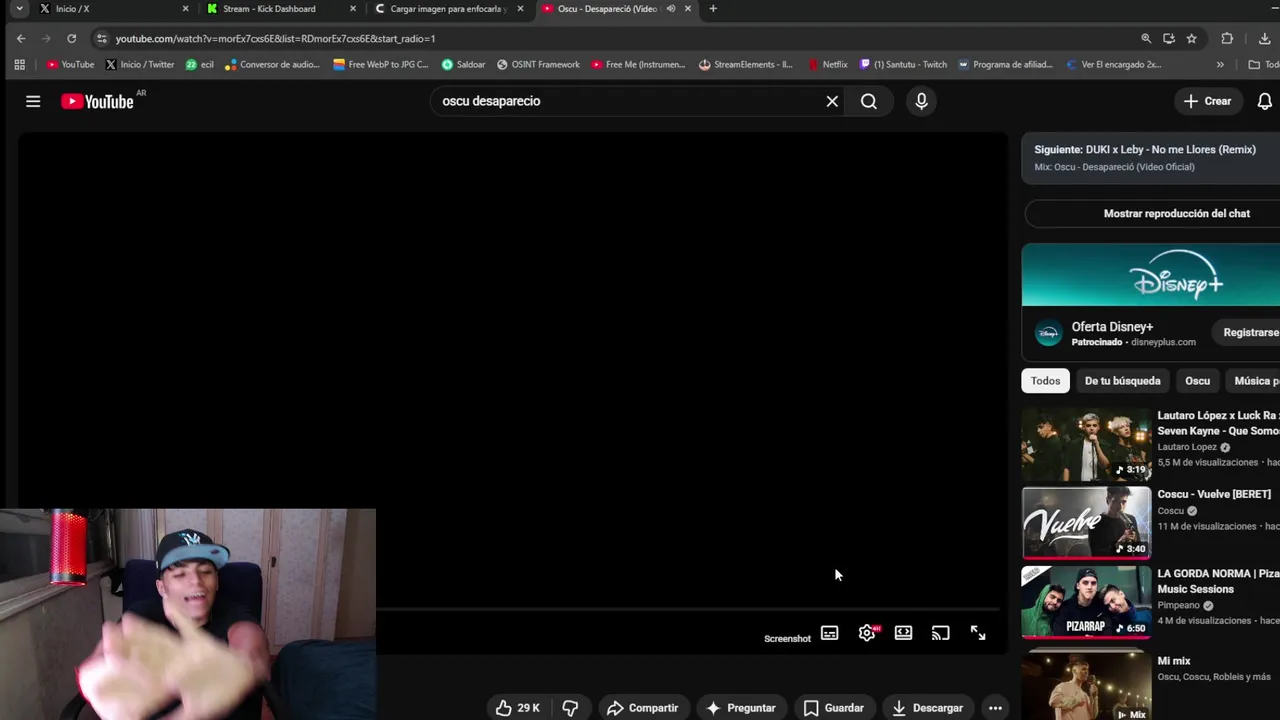Submit search with the magnifying glass button
The width and height of the screenshot is (1280, 720).
pyautogui.click(x=869, y=101)
